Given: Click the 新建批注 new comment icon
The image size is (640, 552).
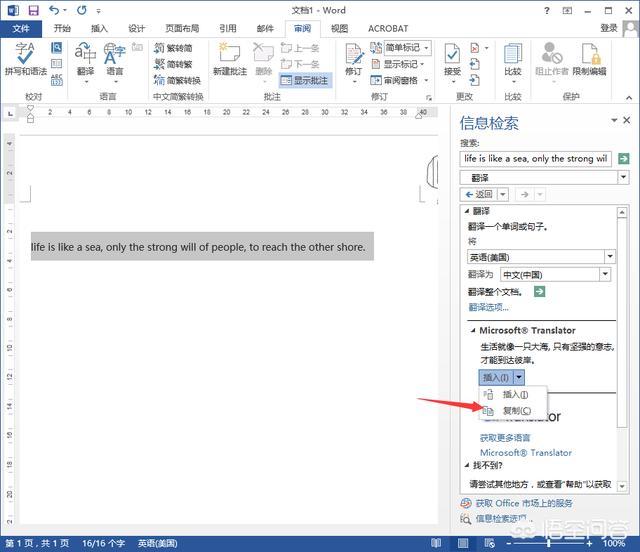Looking at the screenshot, I should [229, 59].
